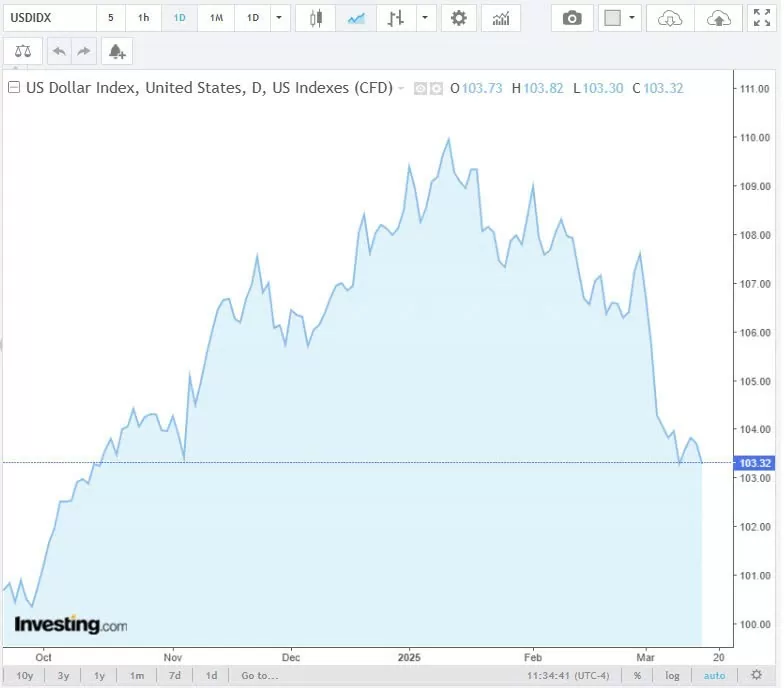Click the load chart layout cloud icon
This screenshot has height=688, width=784.
[670, 18]
